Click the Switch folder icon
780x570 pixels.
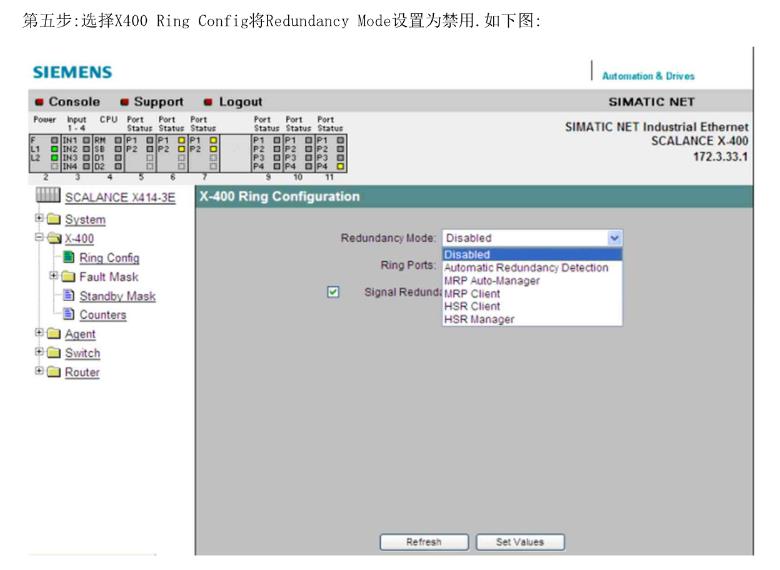52,353
